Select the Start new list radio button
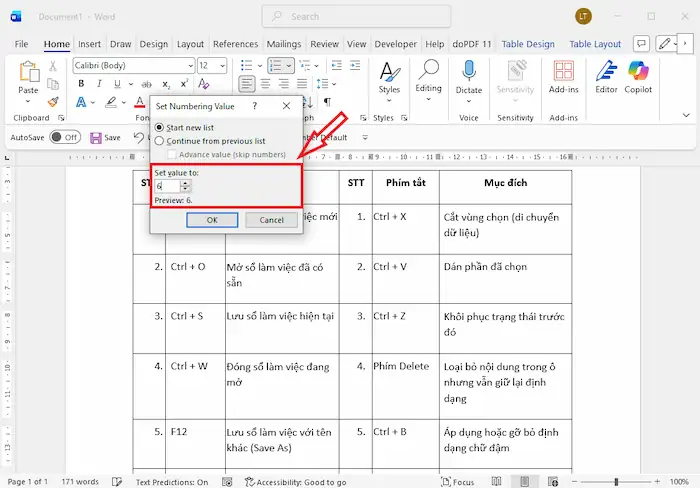The width and height of the screenshot is (700, 488). coord(160,127)
